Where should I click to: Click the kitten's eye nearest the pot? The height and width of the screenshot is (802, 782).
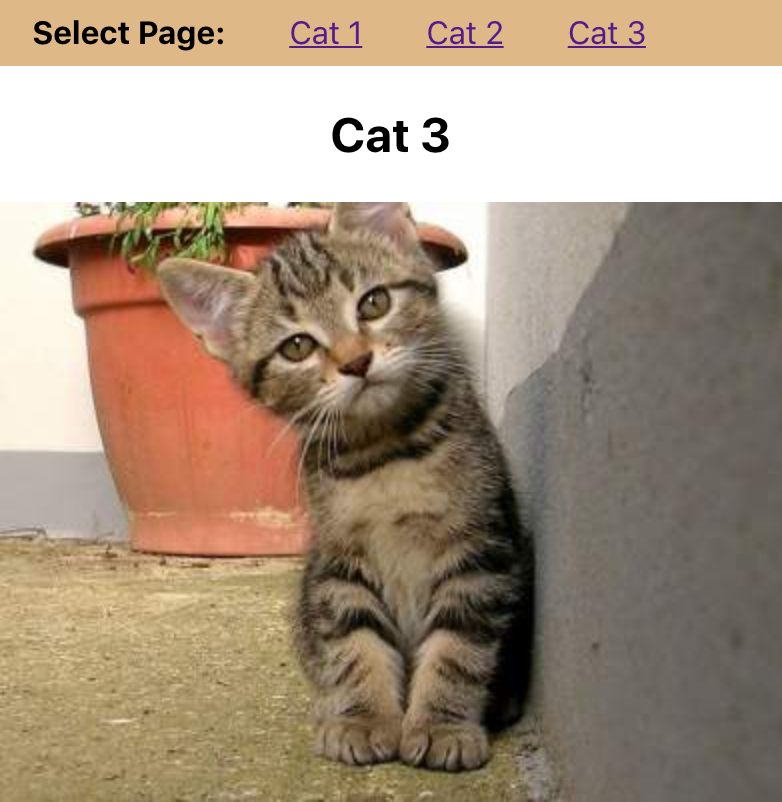coord(298,348)
